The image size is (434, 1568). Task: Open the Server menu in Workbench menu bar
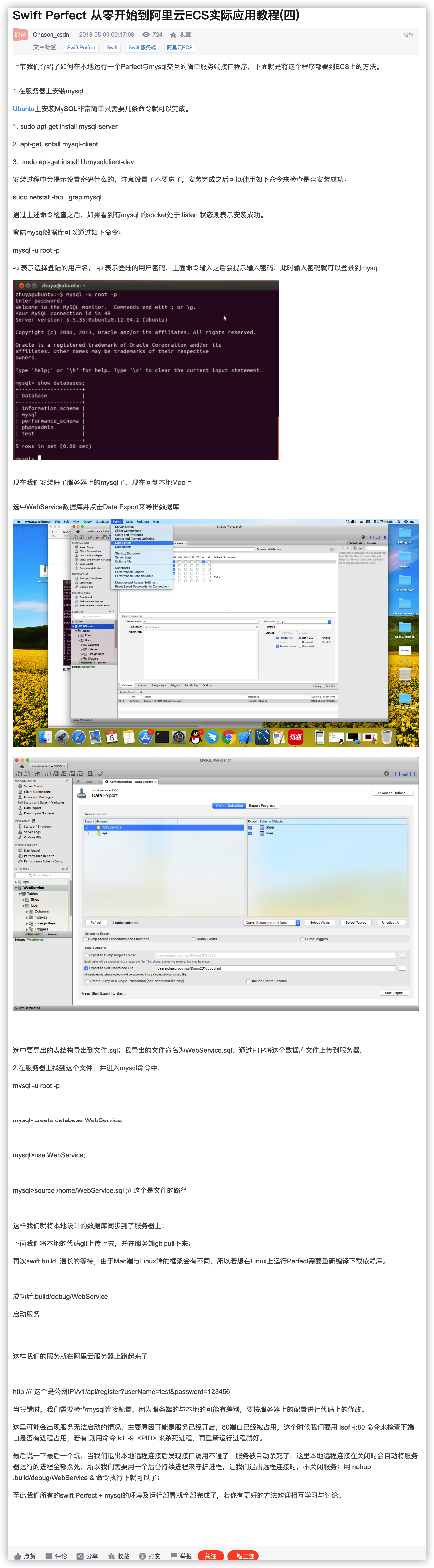pyautogui.click(x=117, y=522)
